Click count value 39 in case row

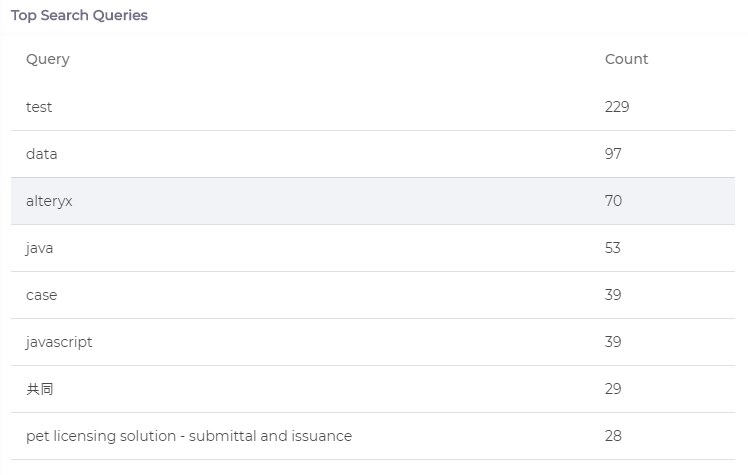point(613,295)
